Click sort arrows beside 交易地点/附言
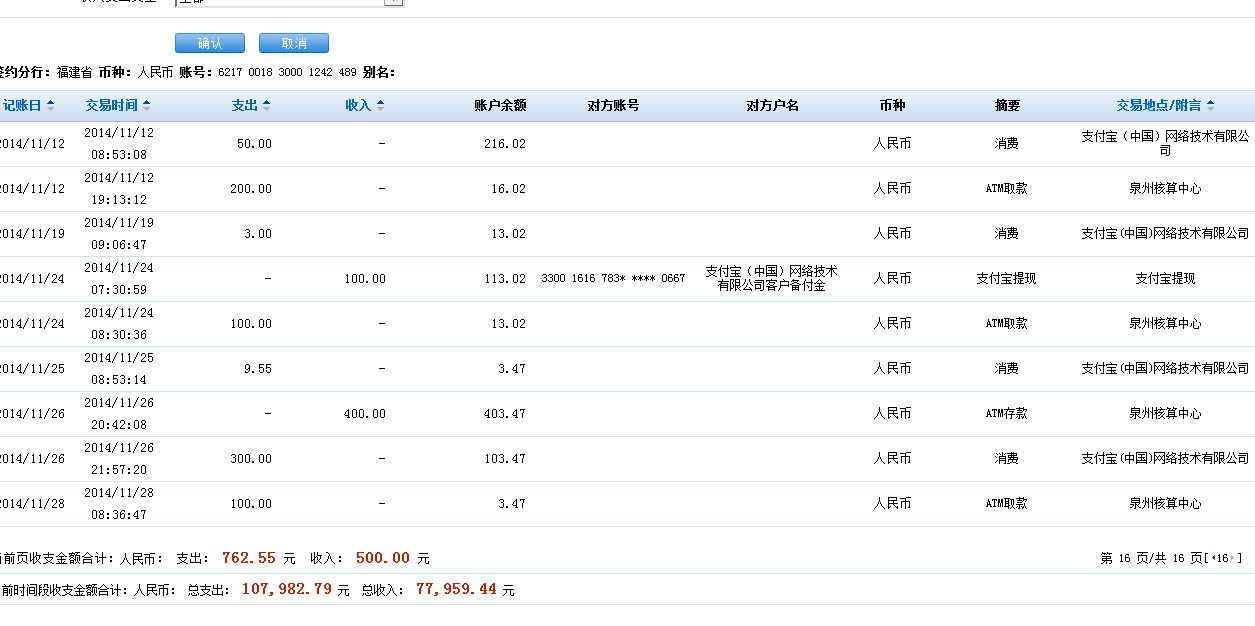Viewport: 1255px width, 626px height. [x=1211, y=106]
